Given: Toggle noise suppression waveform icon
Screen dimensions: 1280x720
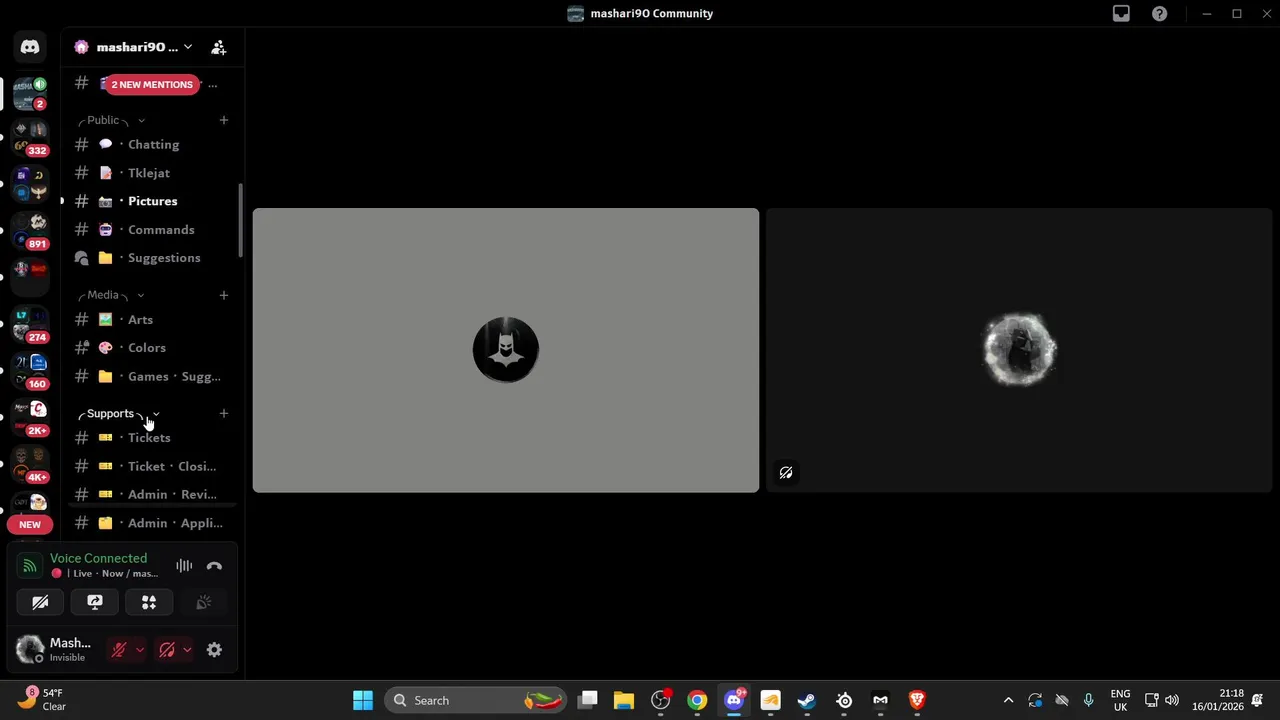Looking at the screenshot, I should 184,566.
